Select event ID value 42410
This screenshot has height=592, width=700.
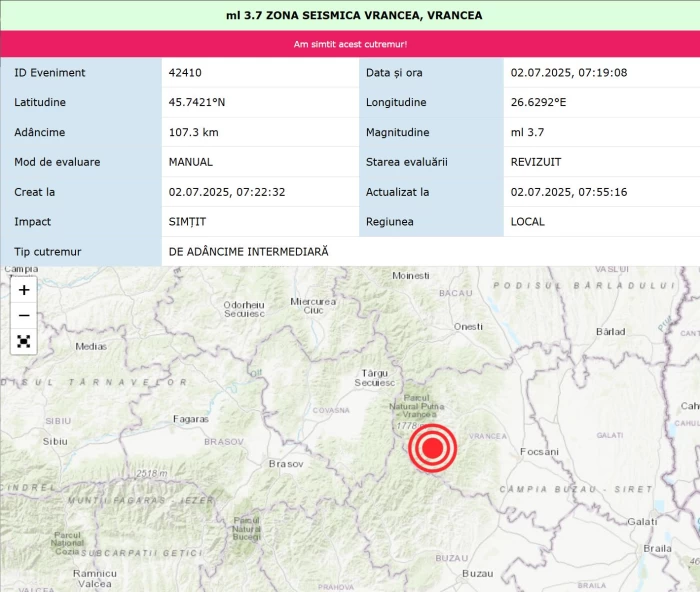click(x=185, y=73)
